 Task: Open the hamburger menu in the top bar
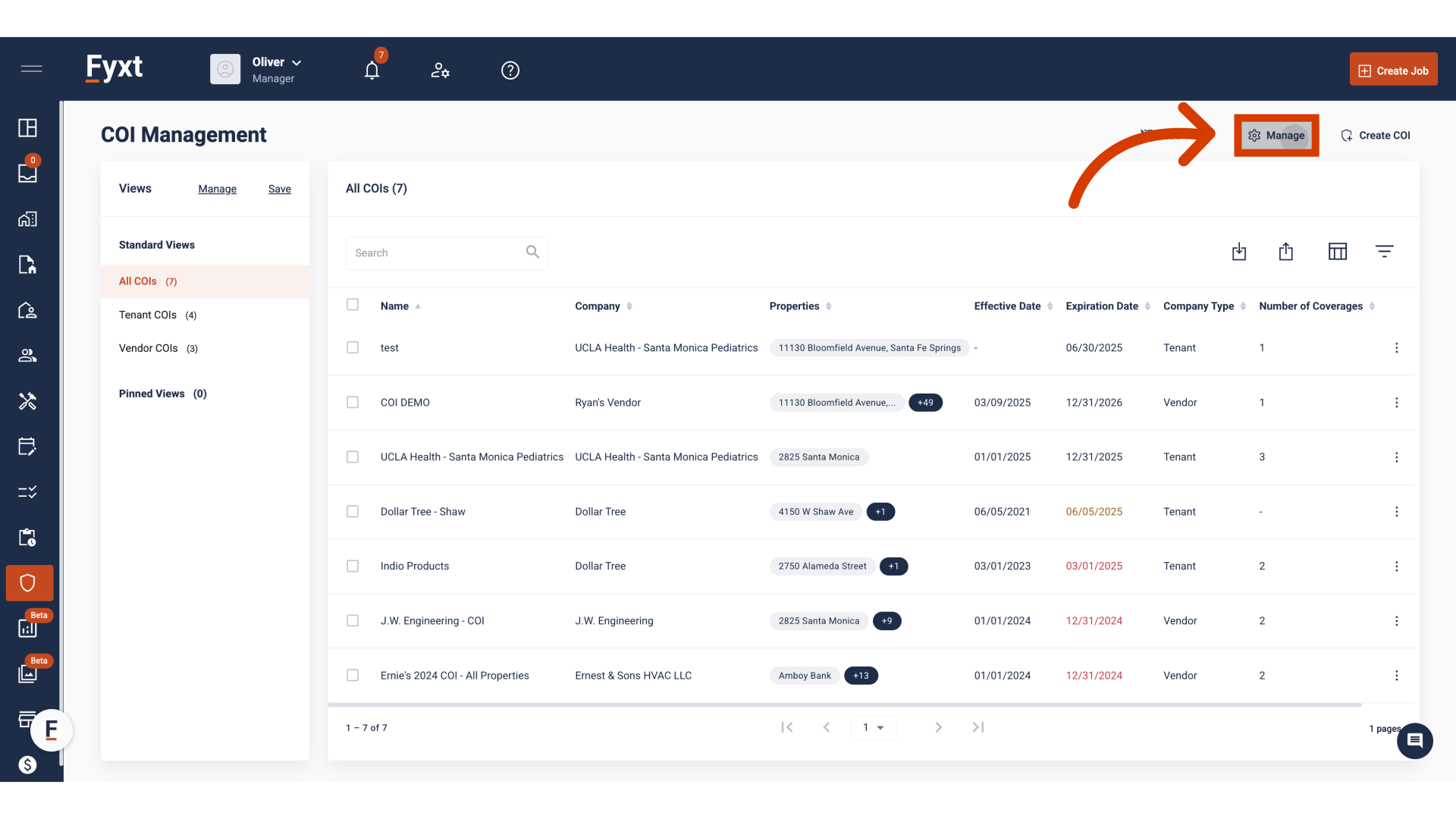point(31,69)
